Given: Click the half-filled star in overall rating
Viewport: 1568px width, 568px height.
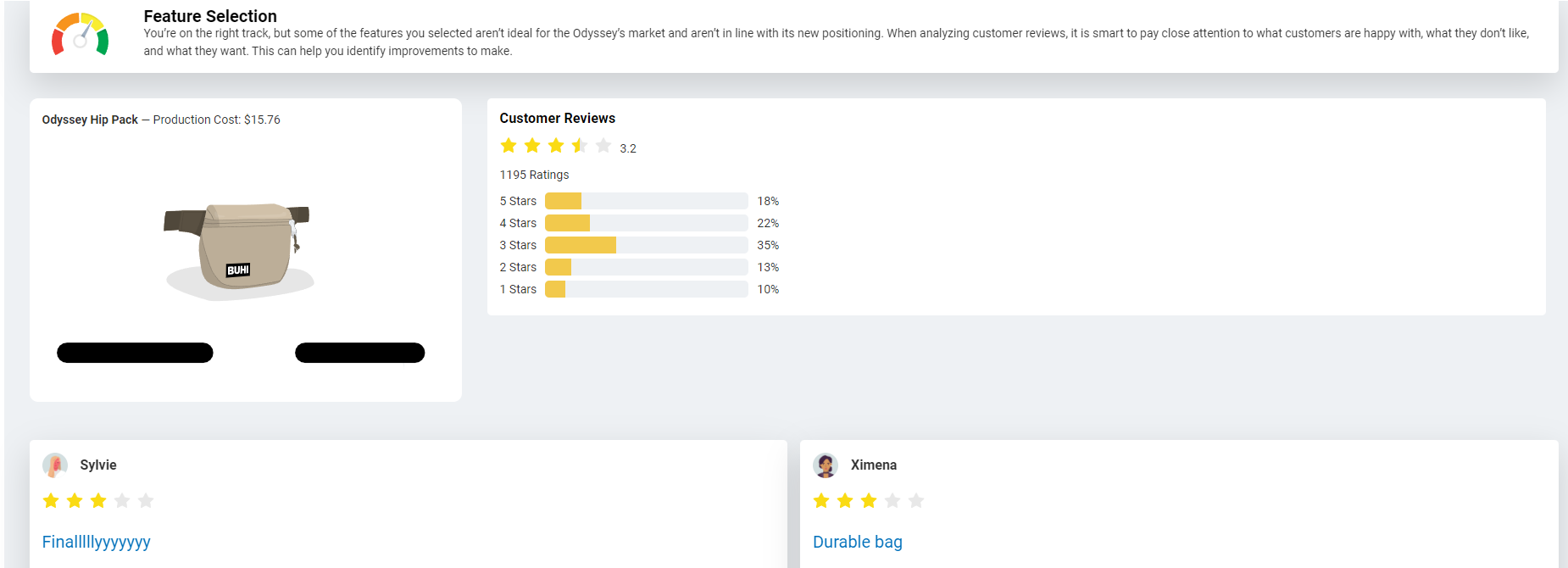Looking at the screenshot, I should click(x=580, y=146).
